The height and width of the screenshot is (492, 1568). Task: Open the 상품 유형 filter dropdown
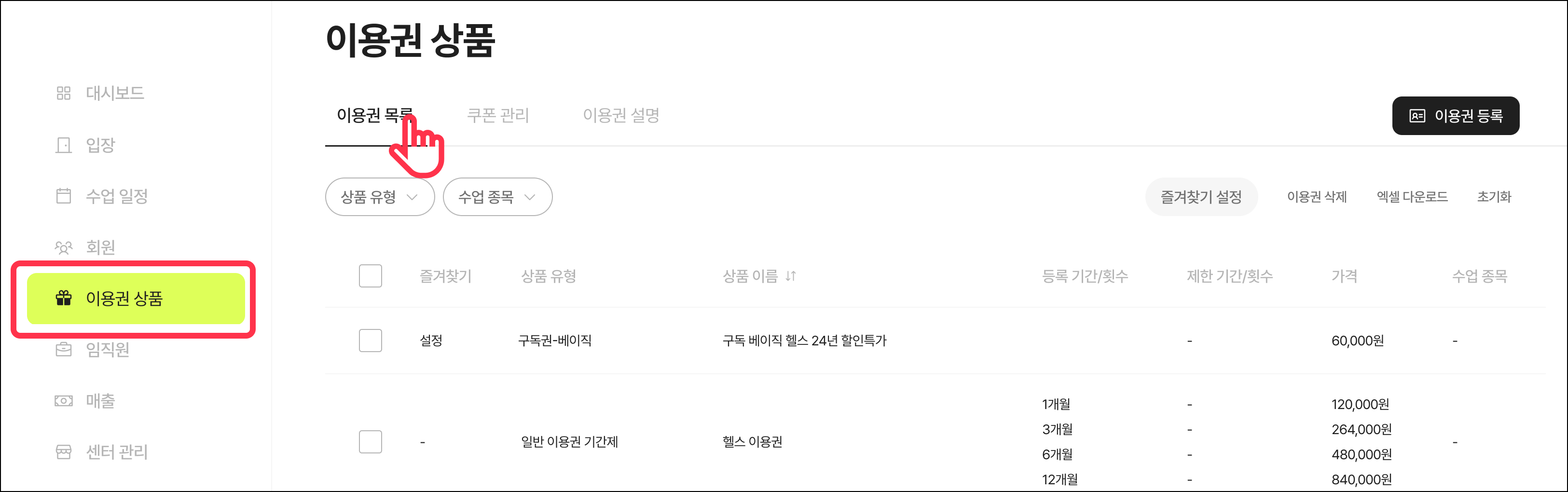tap(379, 197)
